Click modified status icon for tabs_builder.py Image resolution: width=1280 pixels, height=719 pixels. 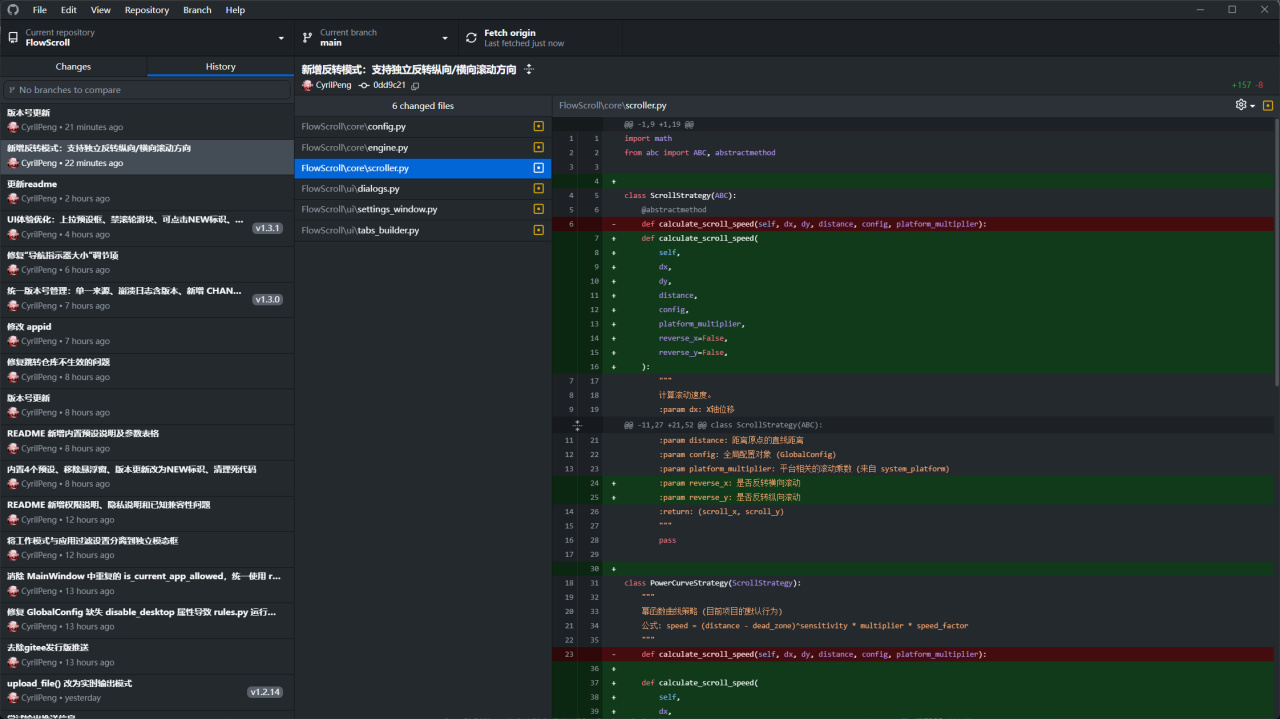[538, 231]
